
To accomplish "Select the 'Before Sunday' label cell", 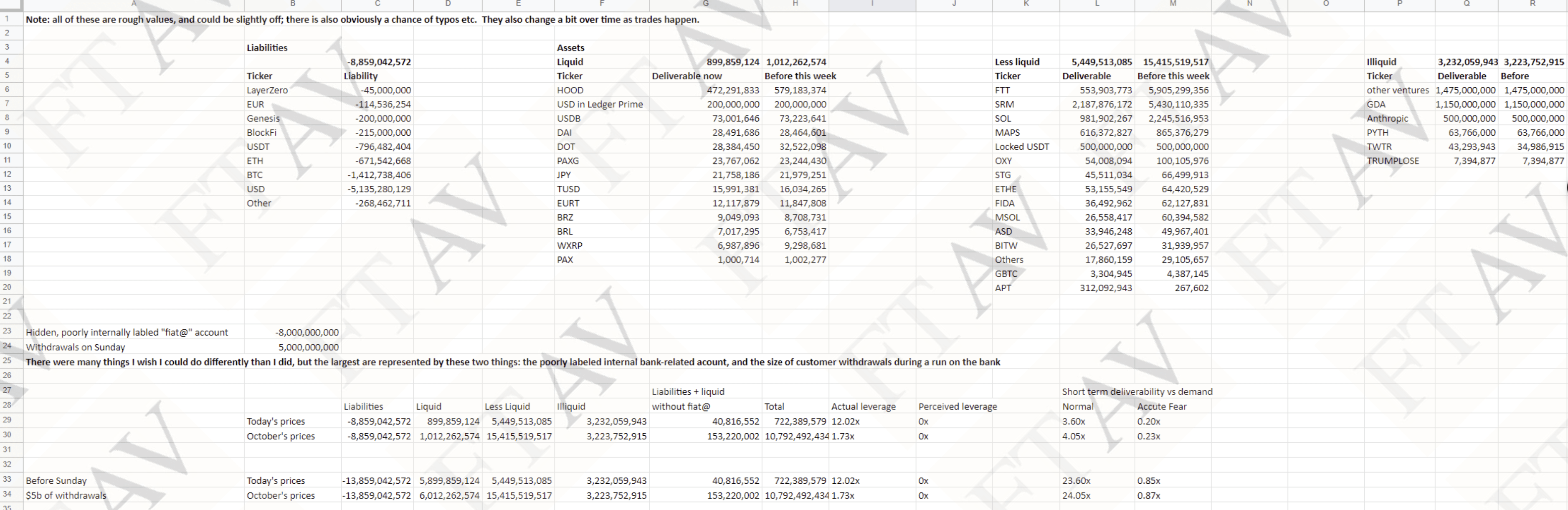I will 56,480.
